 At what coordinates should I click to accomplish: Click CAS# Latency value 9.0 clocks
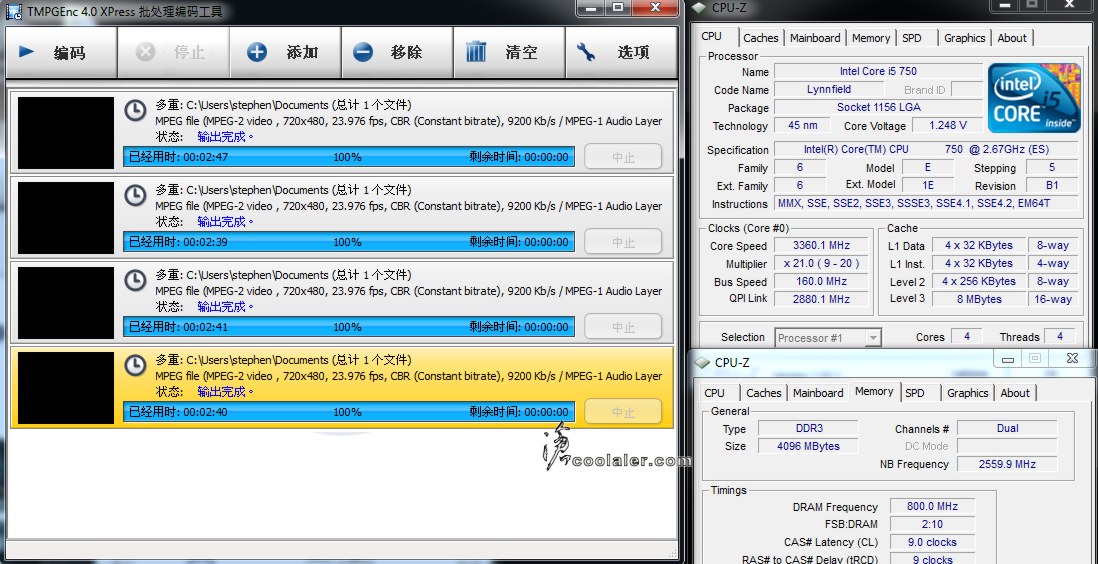click(x=932, y=542)
